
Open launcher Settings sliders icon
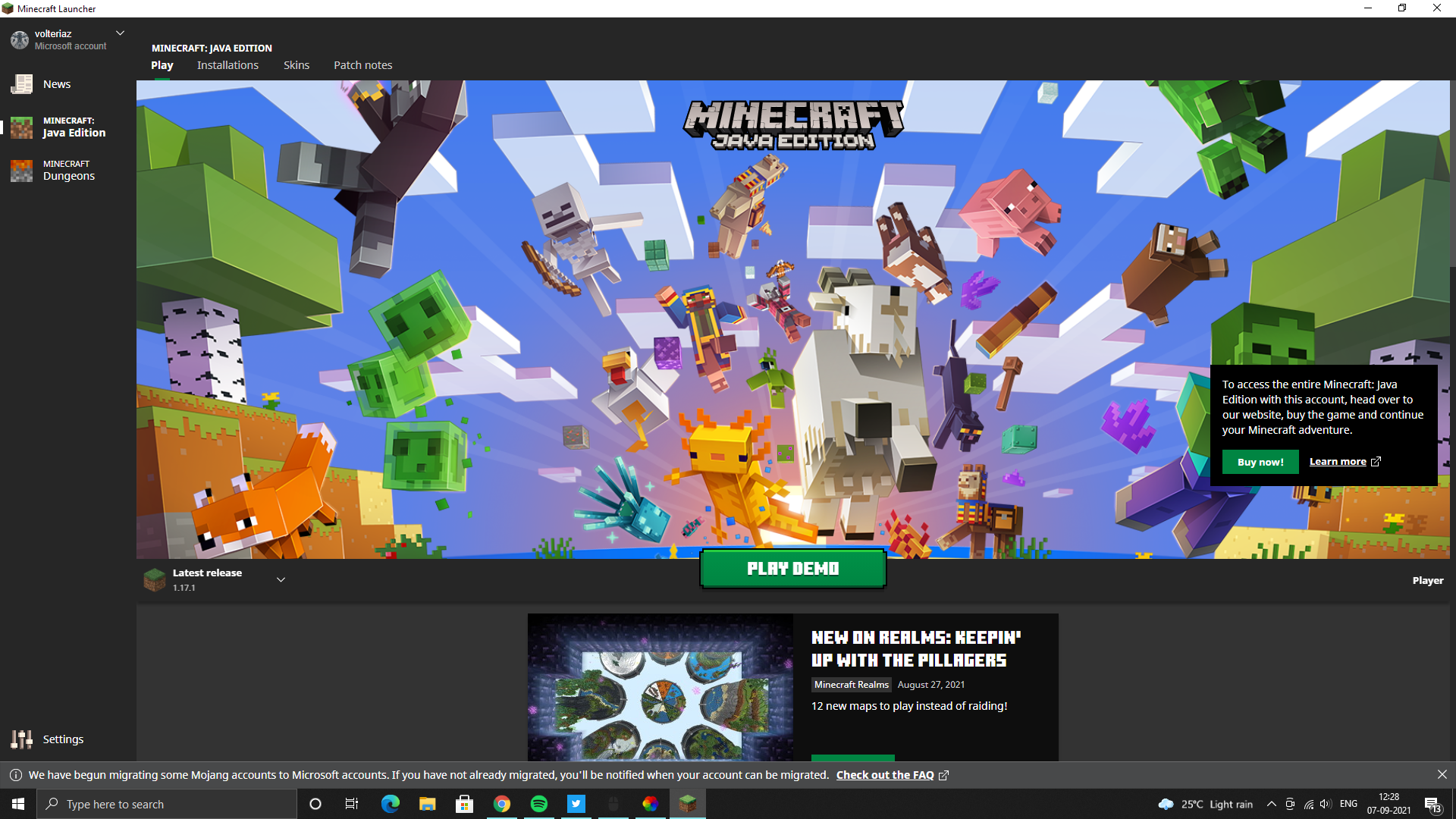click(x=21, y=739)
